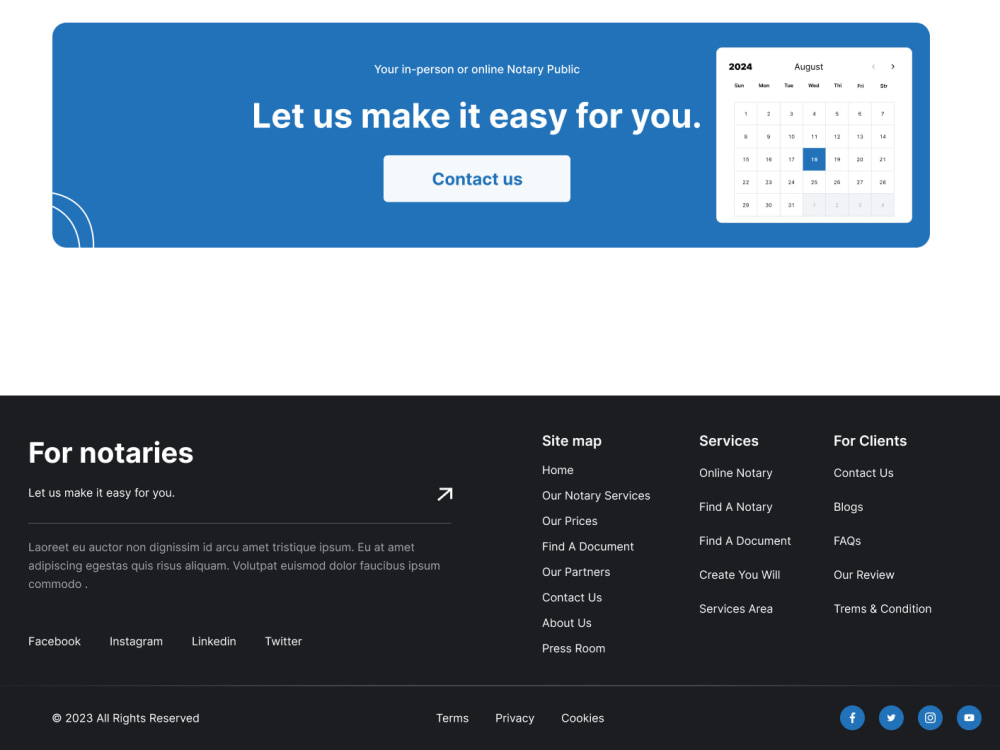Select August 22 in the calendar
The height and width of the screenshot is (750, 1000).
[746, 182]
